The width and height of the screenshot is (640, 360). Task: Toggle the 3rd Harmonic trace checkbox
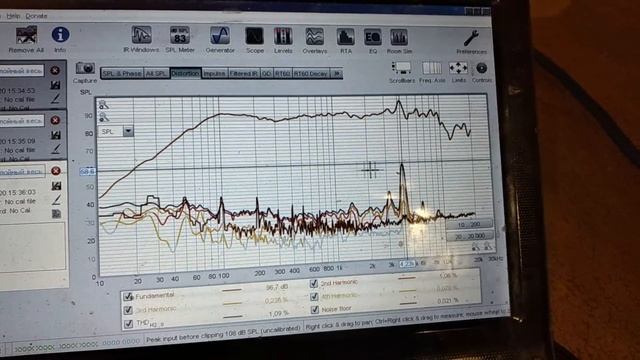pyautogui.click(x=128, y=310)
